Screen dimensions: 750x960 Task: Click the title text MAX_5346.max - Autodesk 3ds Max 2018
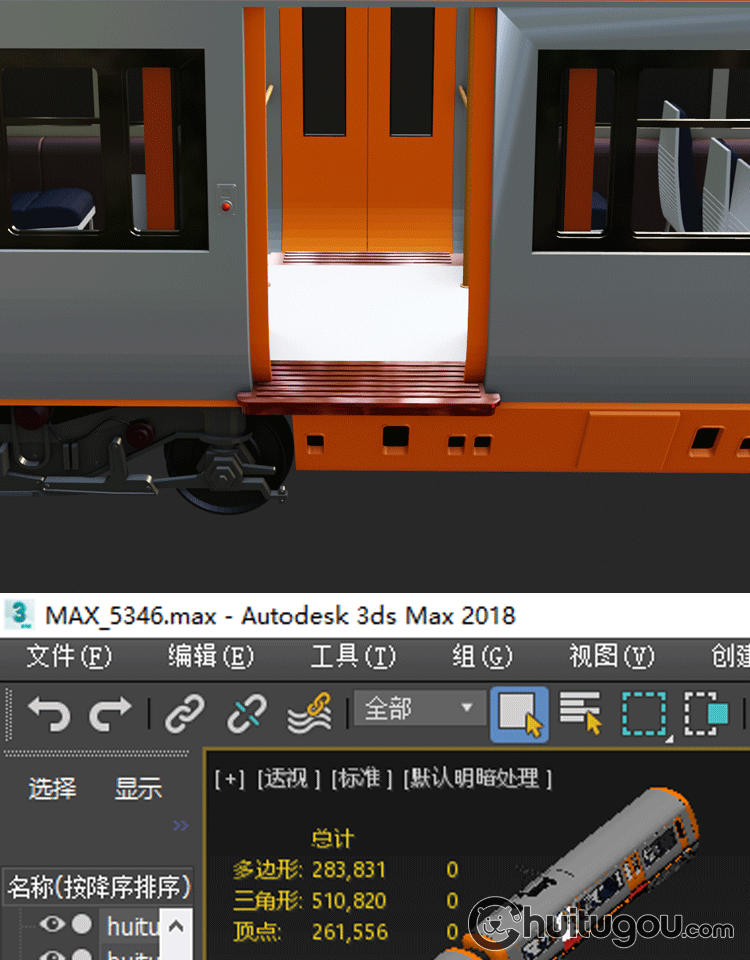tap(280, 616)
